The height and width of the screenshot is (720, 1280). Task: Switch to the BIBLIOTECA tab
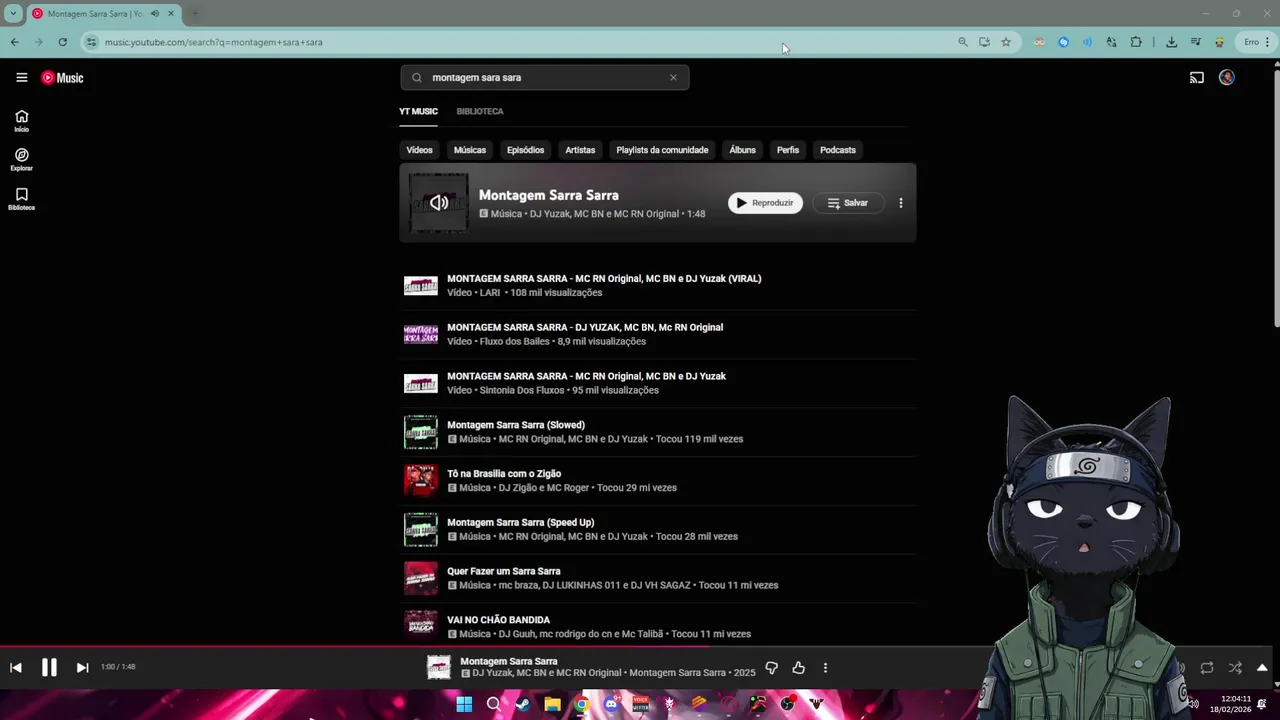pyautogui.click(x=480, y=111)
